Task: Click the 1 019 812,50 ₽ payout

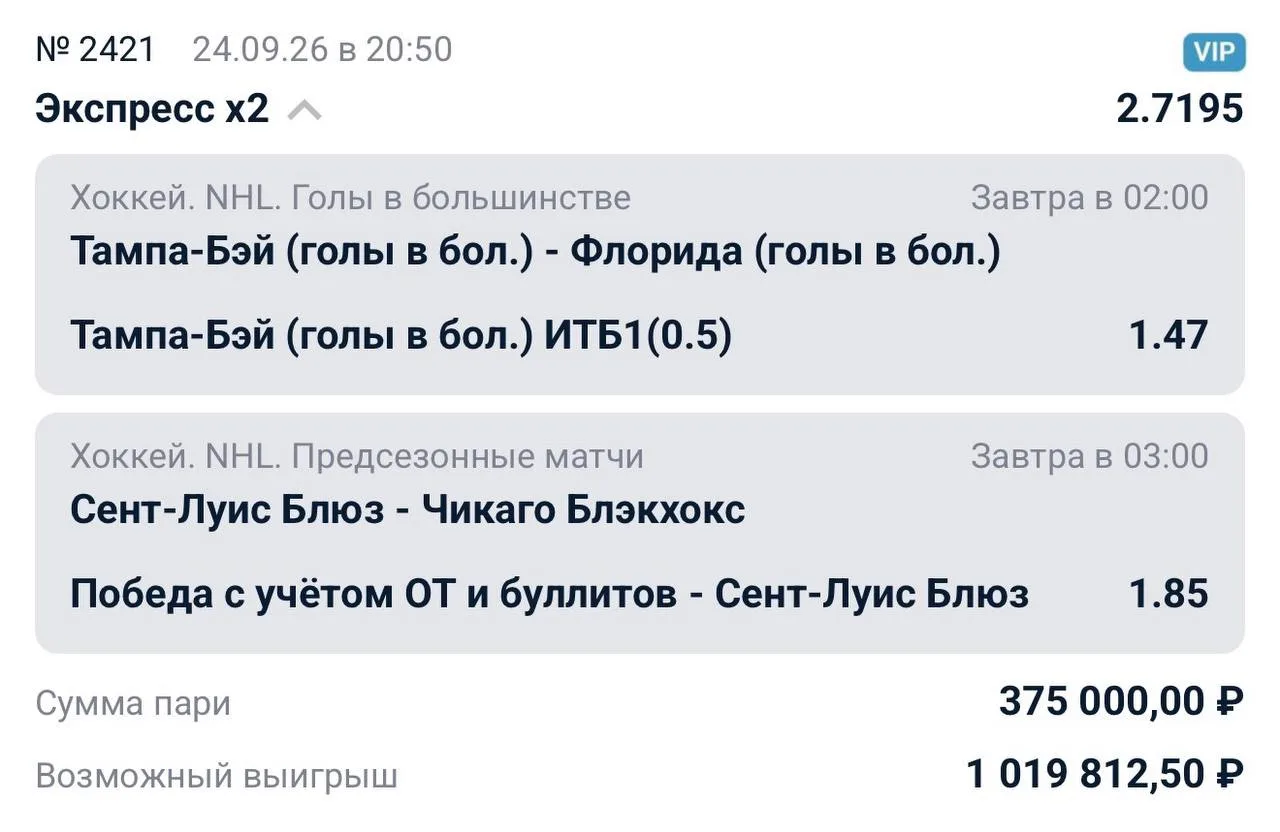Action: click(1105, 774)
